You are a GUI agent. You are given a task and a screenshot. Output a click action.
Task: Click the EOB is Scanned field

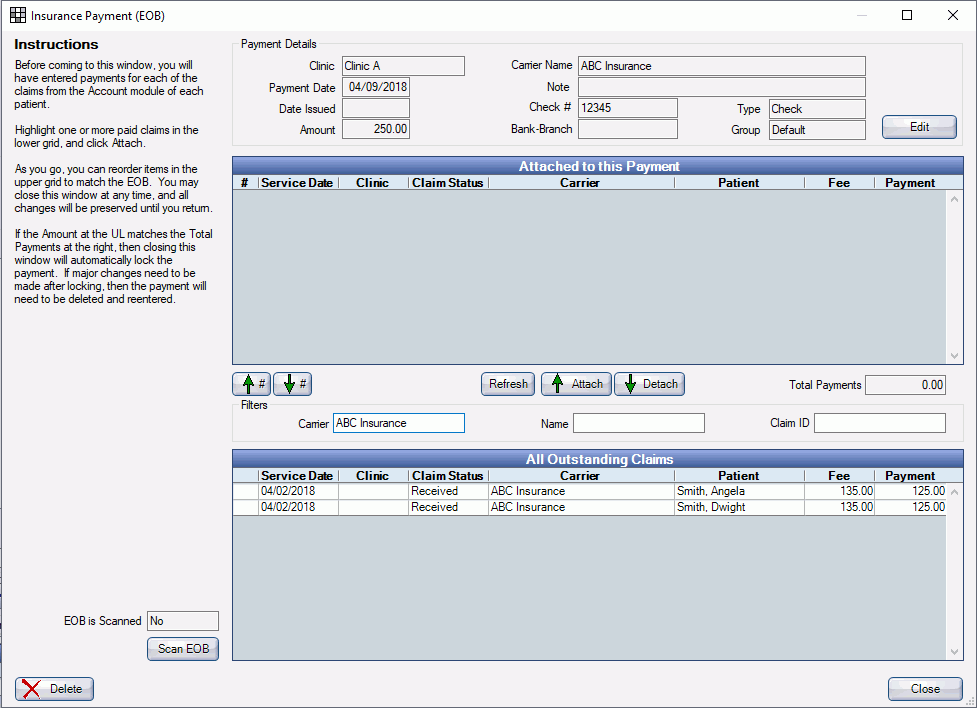(183, 621)
